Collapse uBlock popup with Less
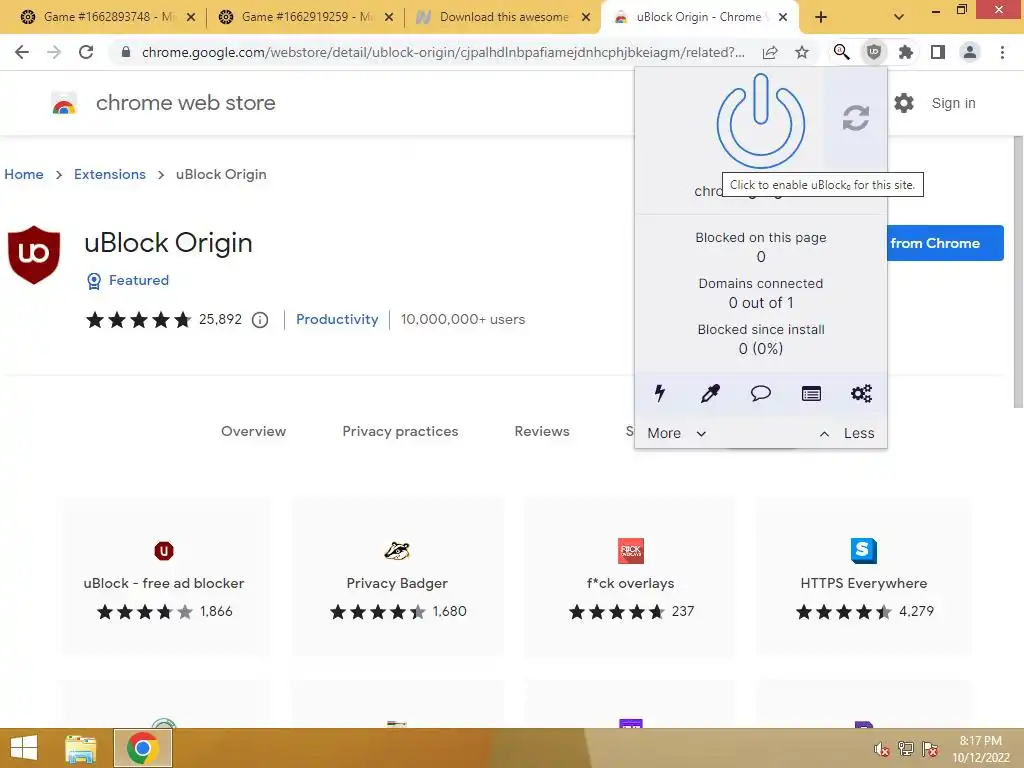 pyautogui.click(x=847, y=433)
